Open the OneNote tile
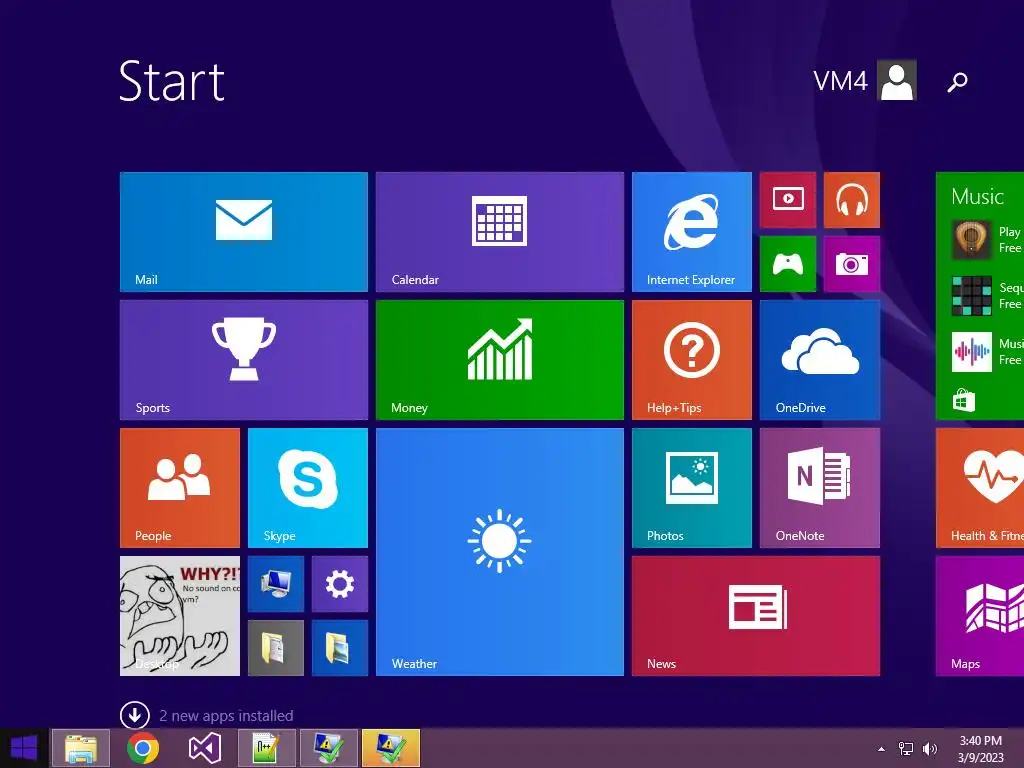Viewport: 1024px width, 768px height. tap(820, 488)
